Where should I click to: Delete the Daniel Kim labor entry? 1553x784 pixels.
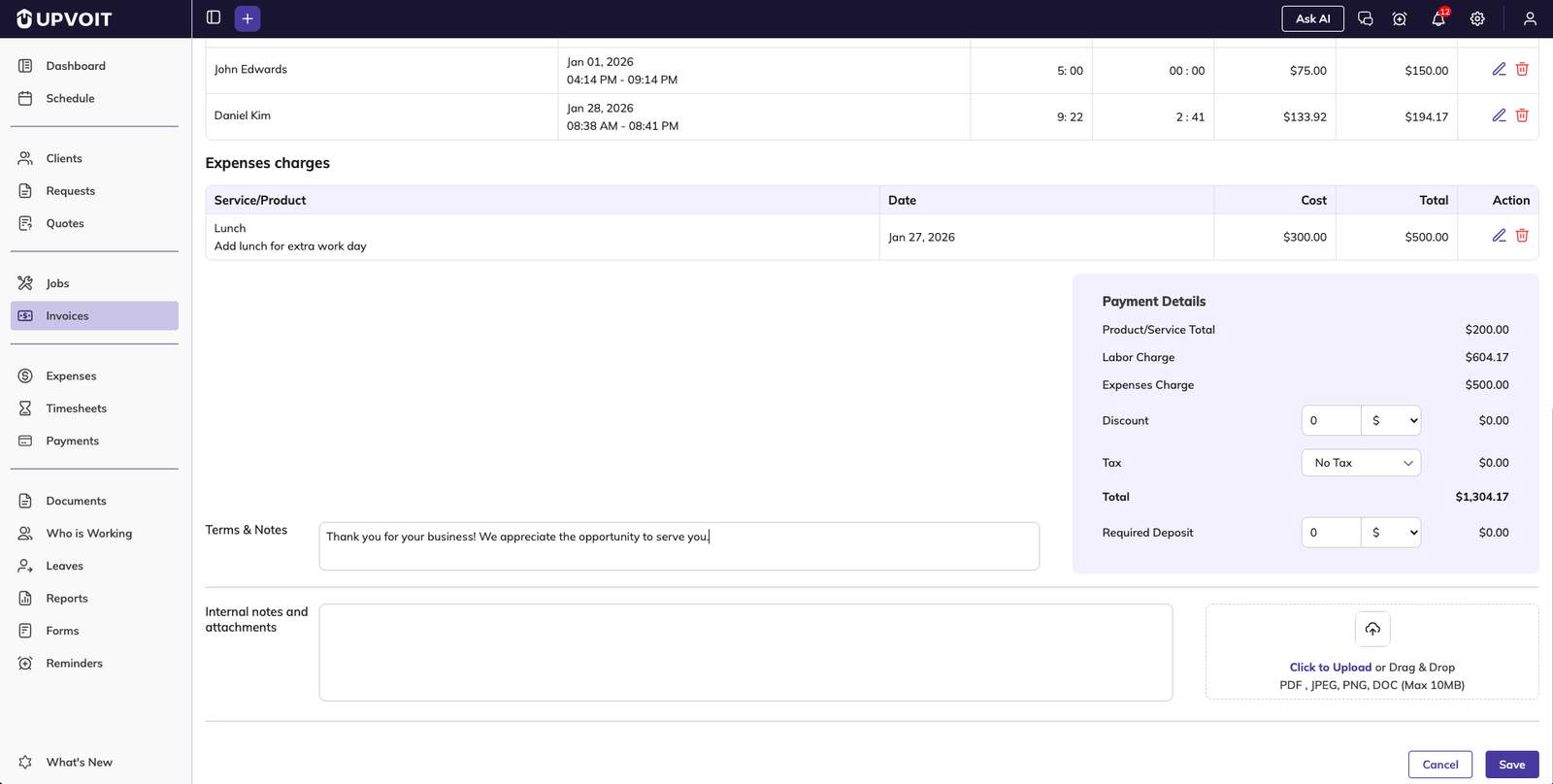[x=1522, y=115]
